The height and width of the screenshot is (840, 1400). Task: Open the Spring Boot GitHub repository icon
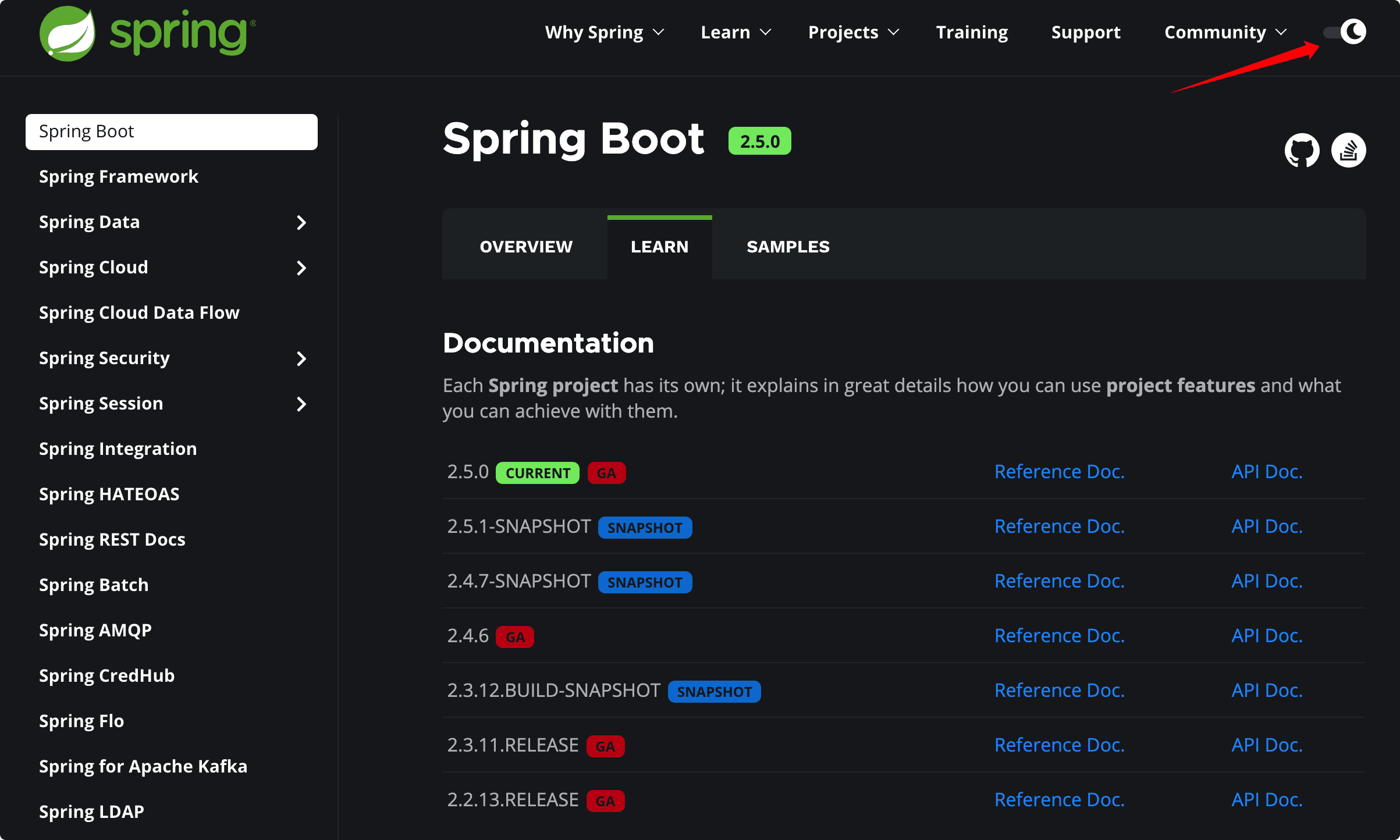pos(1302,150)
